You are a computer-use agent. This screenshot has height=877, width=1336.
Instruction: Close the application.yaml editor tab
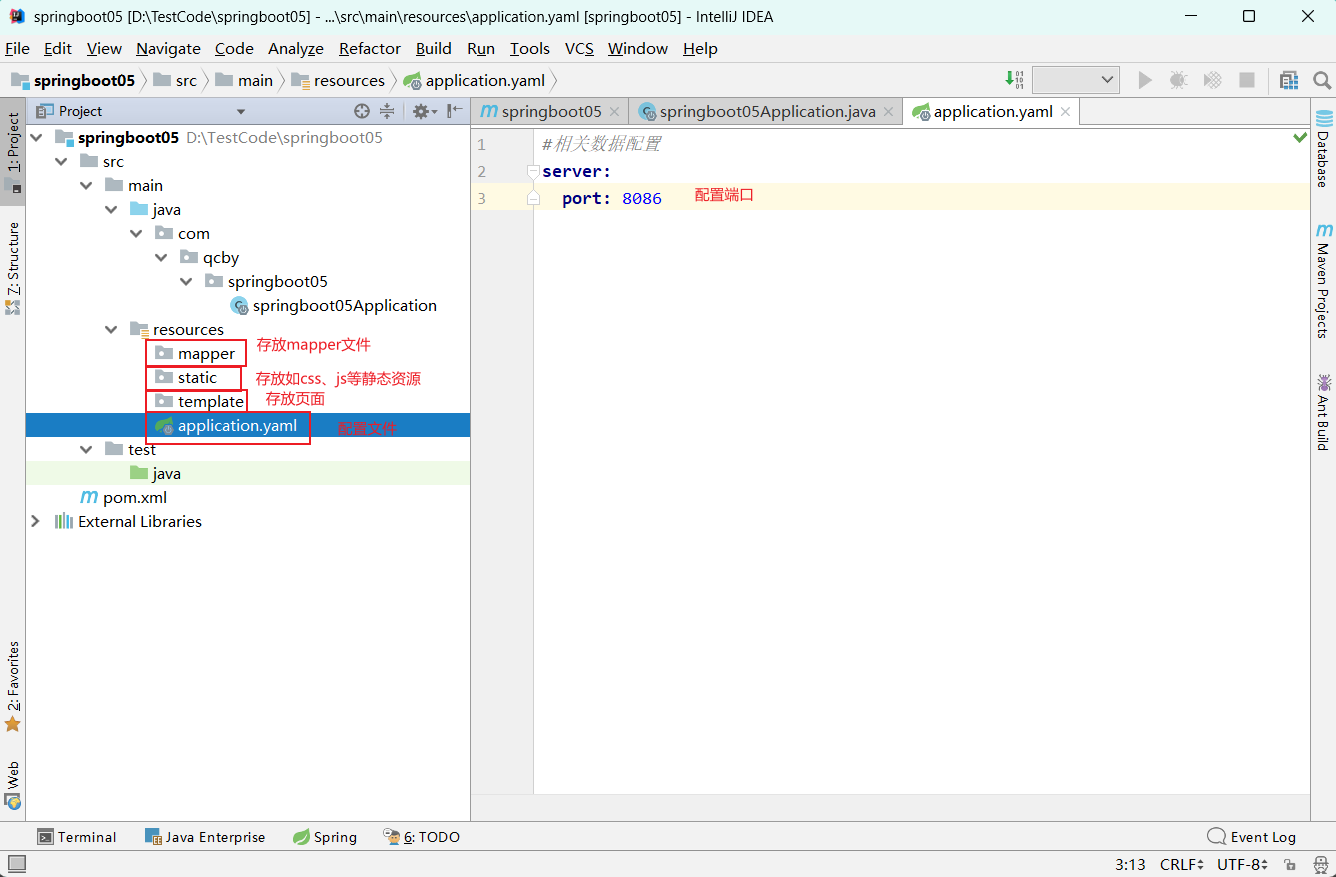click(1065, 112)
